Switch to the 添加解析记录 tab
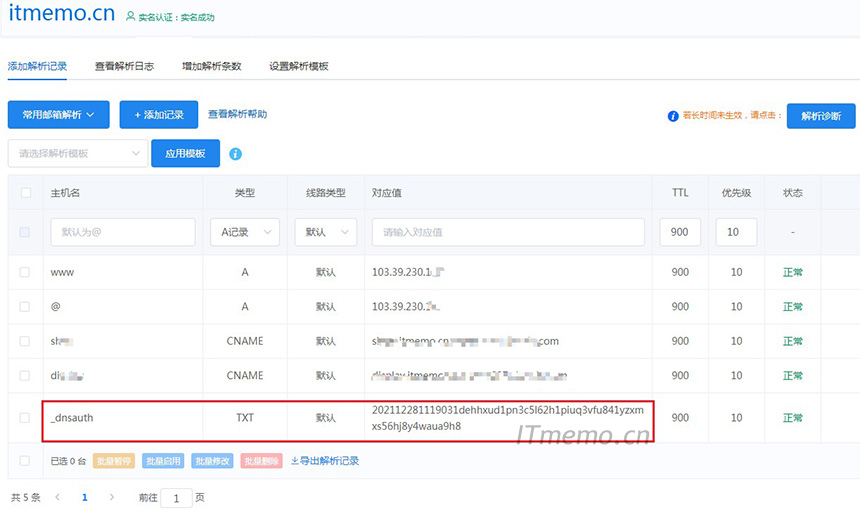 [37, 66]
